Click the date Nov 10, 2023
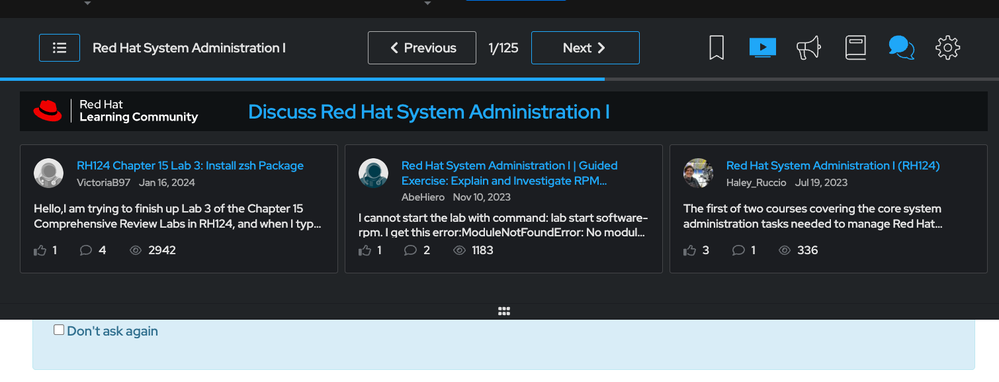Viewport: 999px width, 382px height. click(482, 197)
